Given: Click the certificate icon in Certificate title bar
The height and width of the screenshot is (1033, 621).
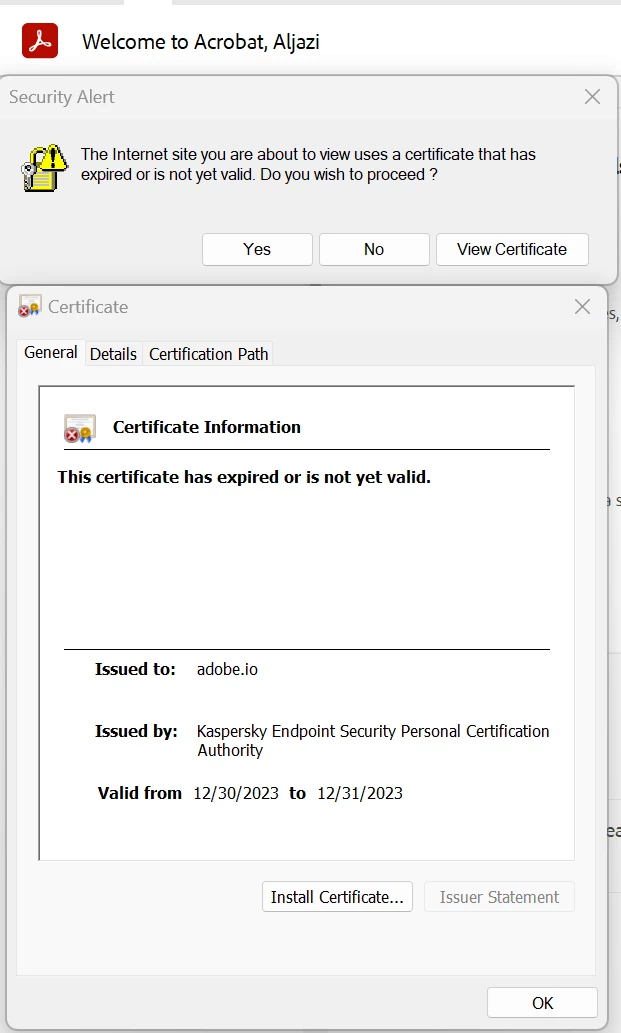Looking at the screenshot, I should click(30, 306).
